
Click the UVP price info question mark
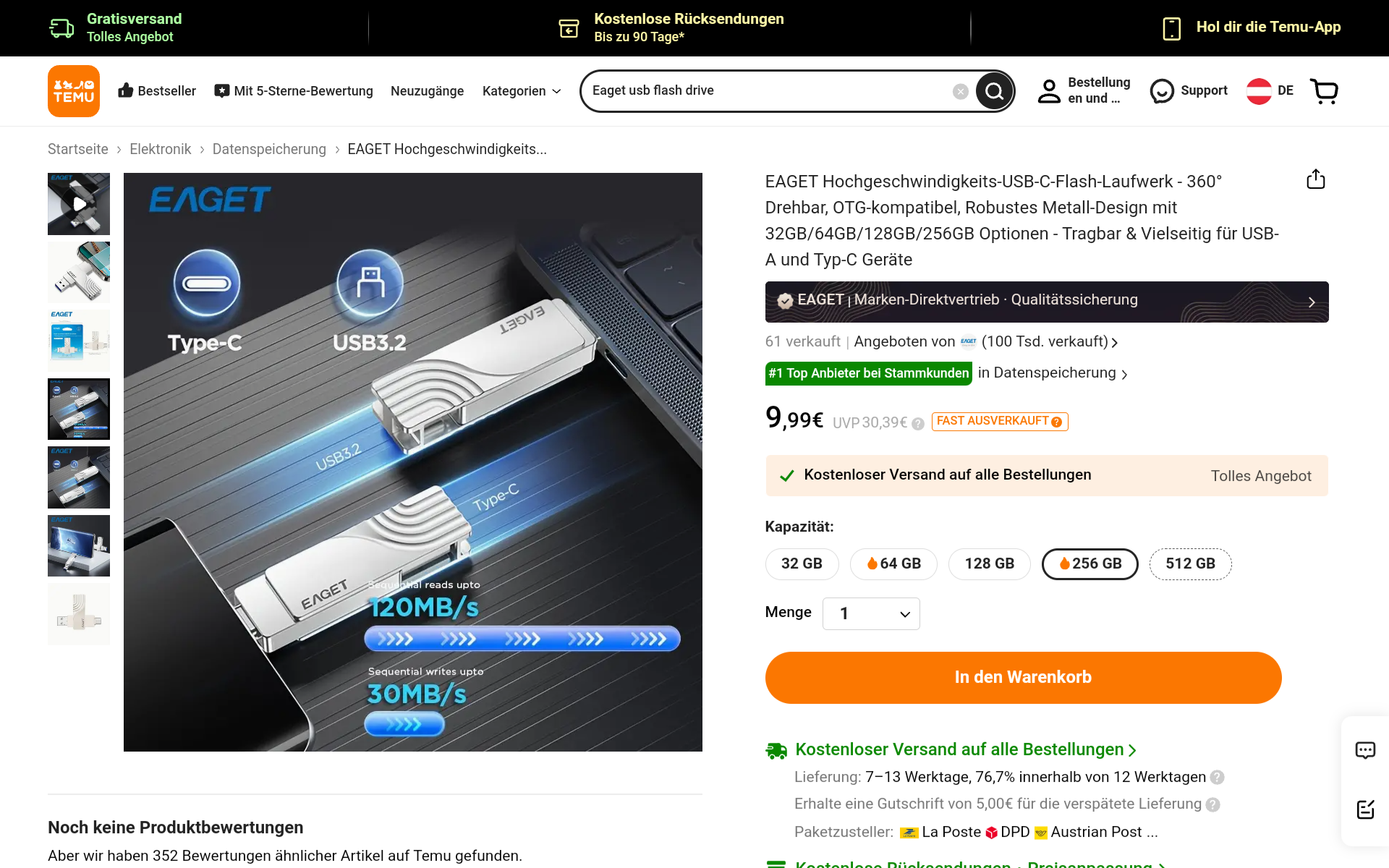click(917, 424)
